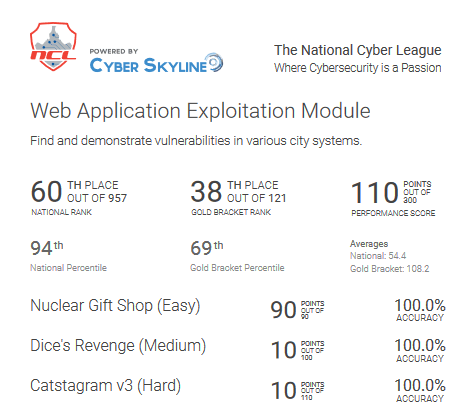The width and height of the screenshot is (466, 409).
Task: Select the 38th place gold bracket rank
Action: [238, 197]
